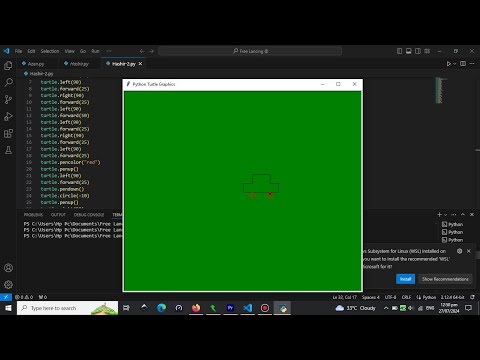Open the Search view in activity bar
The width and height of the screenshot is (480, 360).
tap(8, 82)
